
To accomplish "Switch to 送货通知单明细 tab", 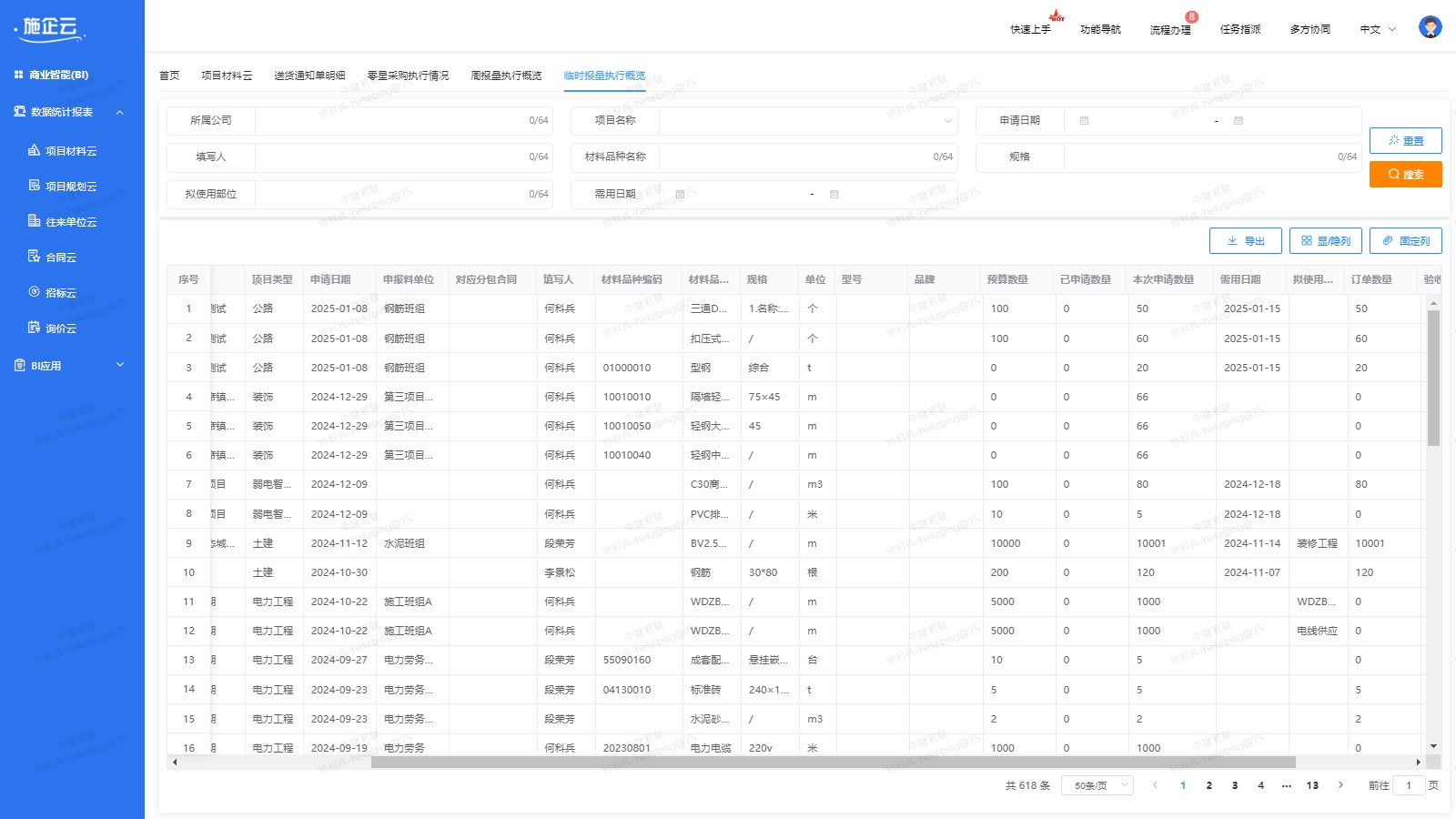I will (309, 76).
